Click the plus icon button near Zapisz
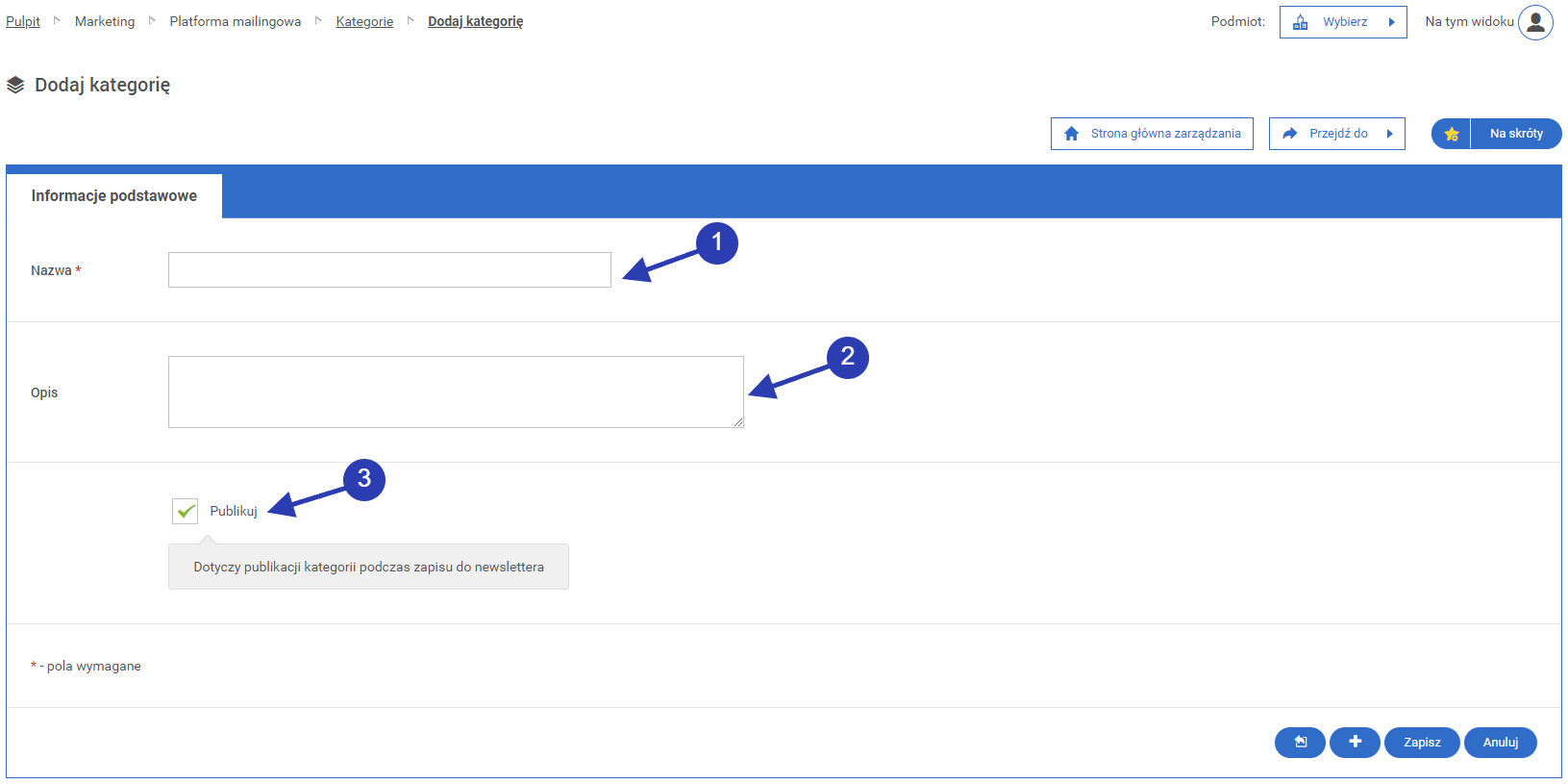This screenshot has width=1568, height=784. pyautogui.click(x=1355, y=742)
